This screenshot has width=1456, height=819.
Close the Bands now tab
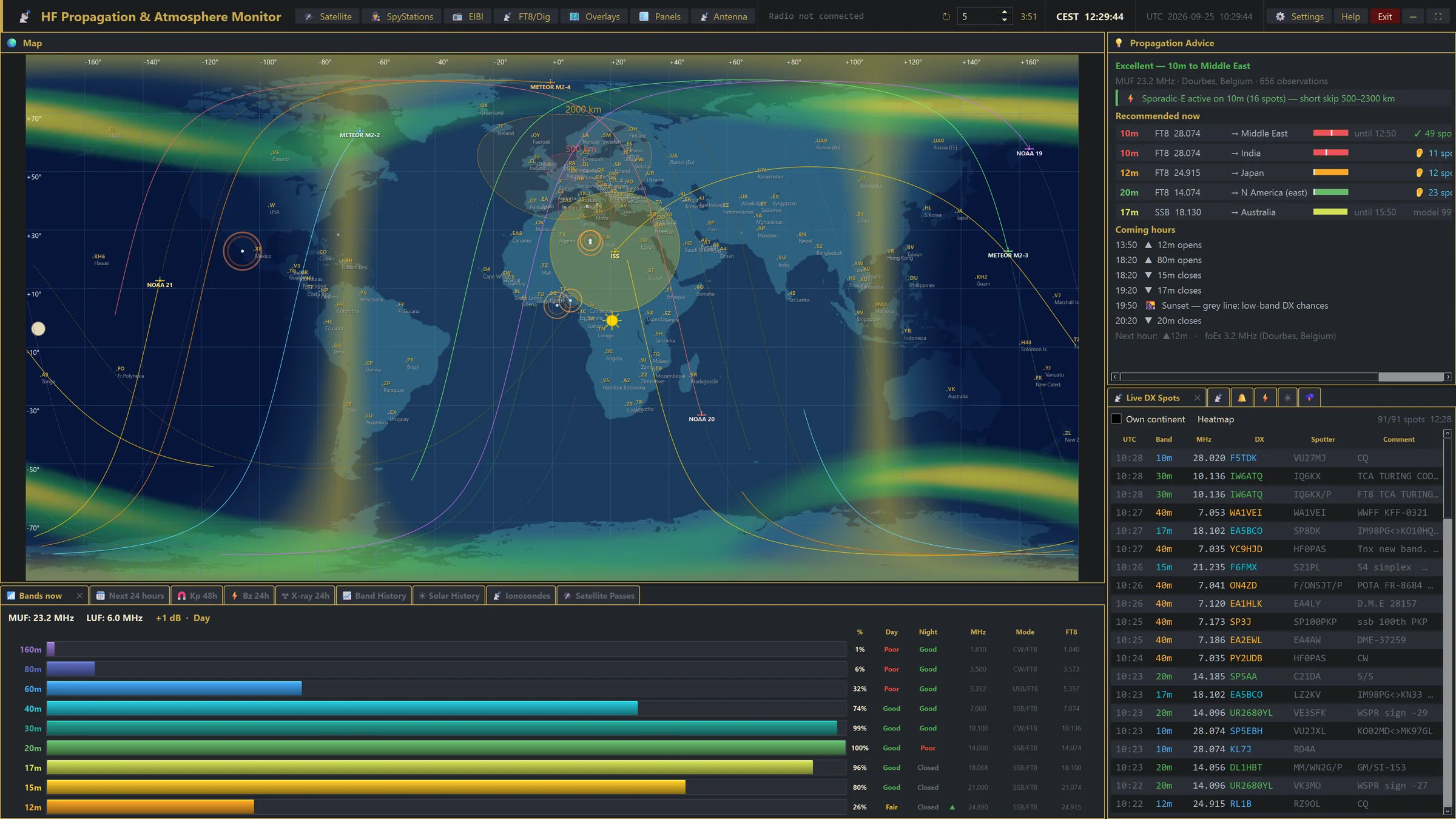(x=79, y=596)
